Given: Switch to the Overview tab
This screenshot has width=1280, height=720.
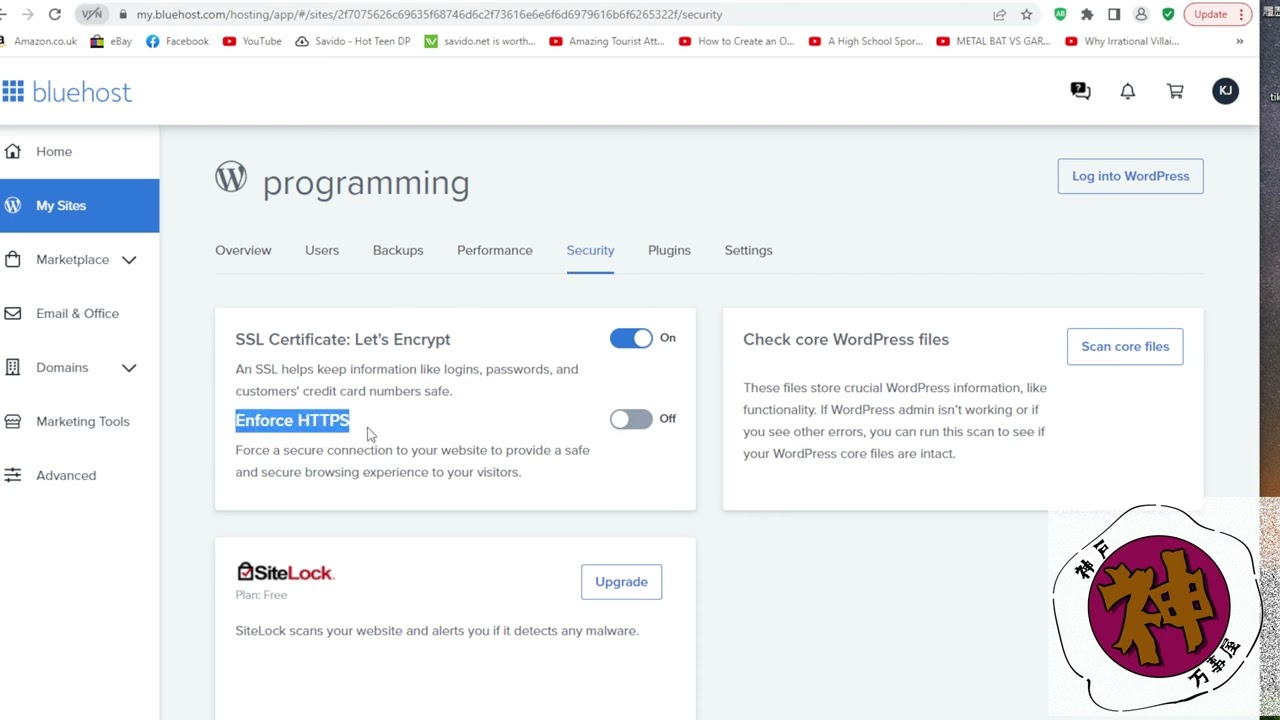Looking at the screenshot, I should [x=243, y=250].
